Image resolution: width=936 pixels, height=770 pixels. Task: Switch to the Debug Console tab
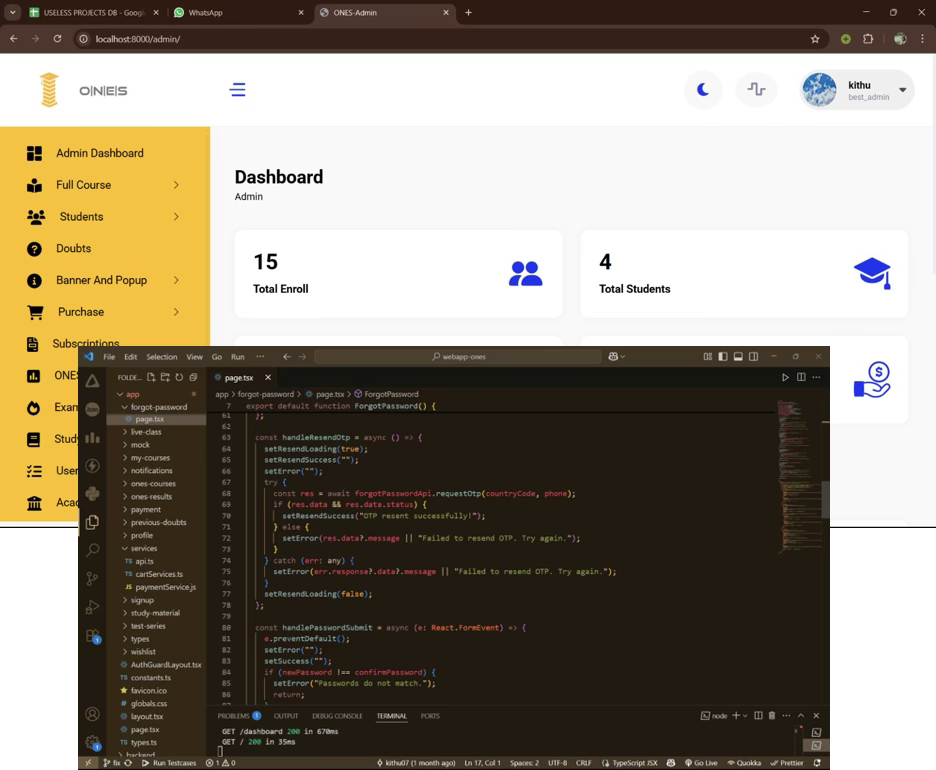coord(337,716)
